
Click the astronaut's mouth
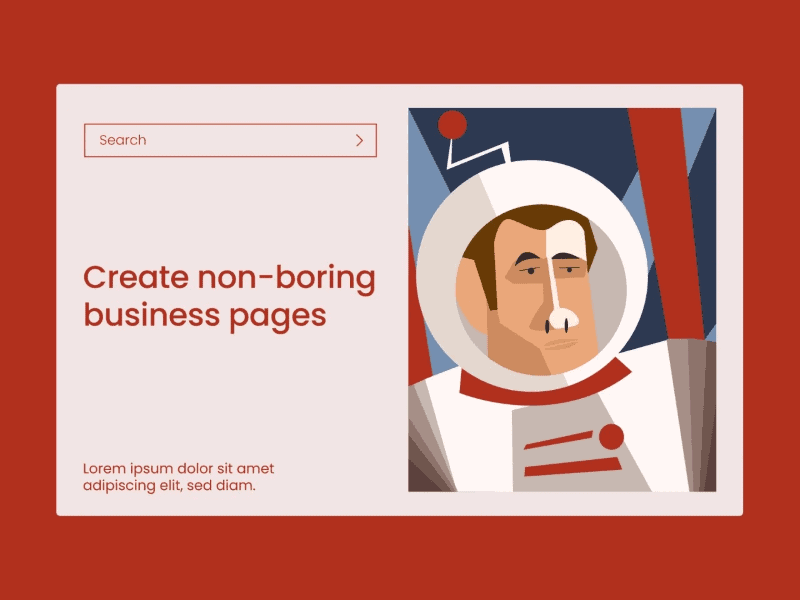coord(560,344)
